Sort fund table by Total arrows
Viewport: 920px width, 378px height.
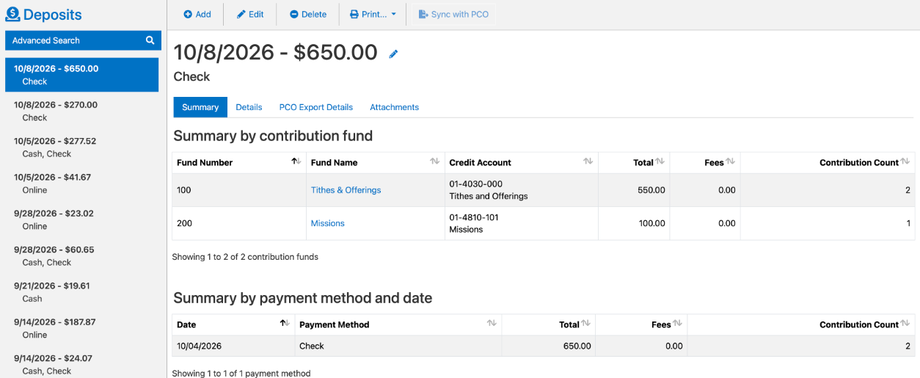click(659, 162)
